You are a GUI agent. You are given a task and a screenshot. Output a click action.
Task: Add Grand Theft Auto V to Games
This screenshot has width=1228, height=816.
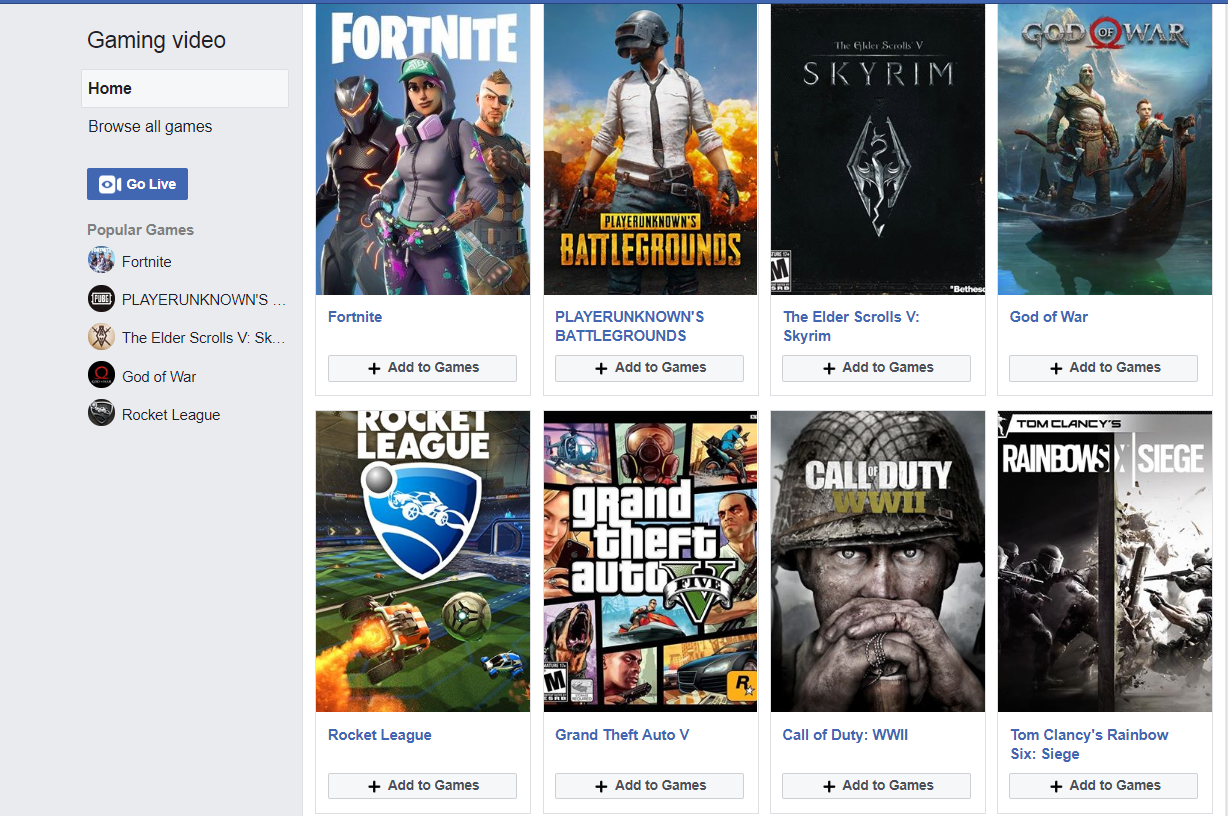click(x=649, y=786)
